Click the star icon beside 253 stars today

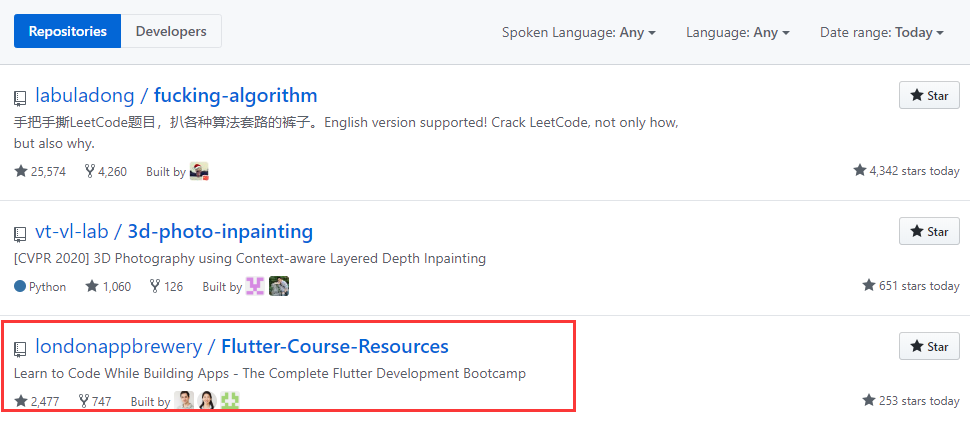[x=869, y=400]
